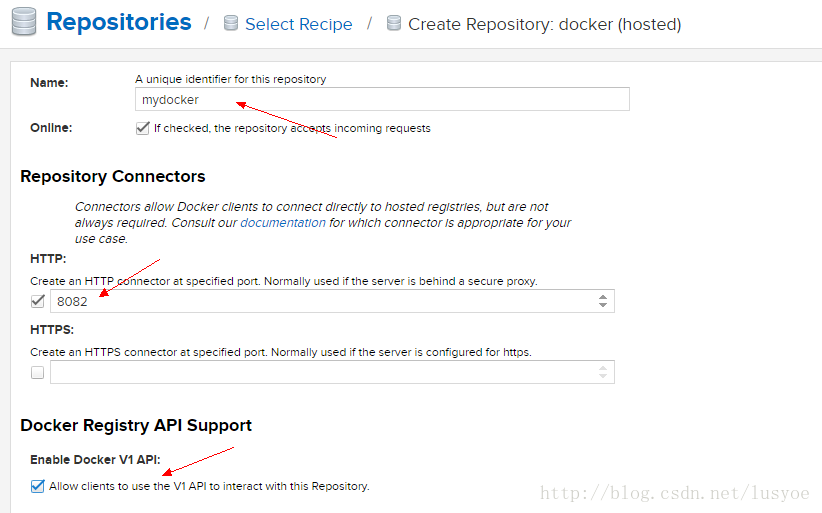Click the Create Repository: docker (hosted) title
Viewport: 822px width, 513px height.
[545, 24]
